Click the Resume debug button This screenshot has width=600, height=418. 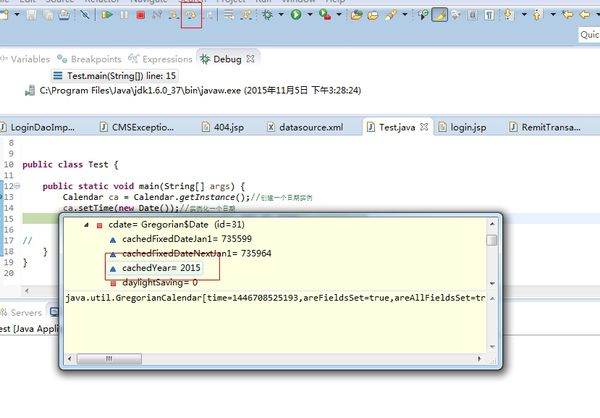tap(107, 15)
